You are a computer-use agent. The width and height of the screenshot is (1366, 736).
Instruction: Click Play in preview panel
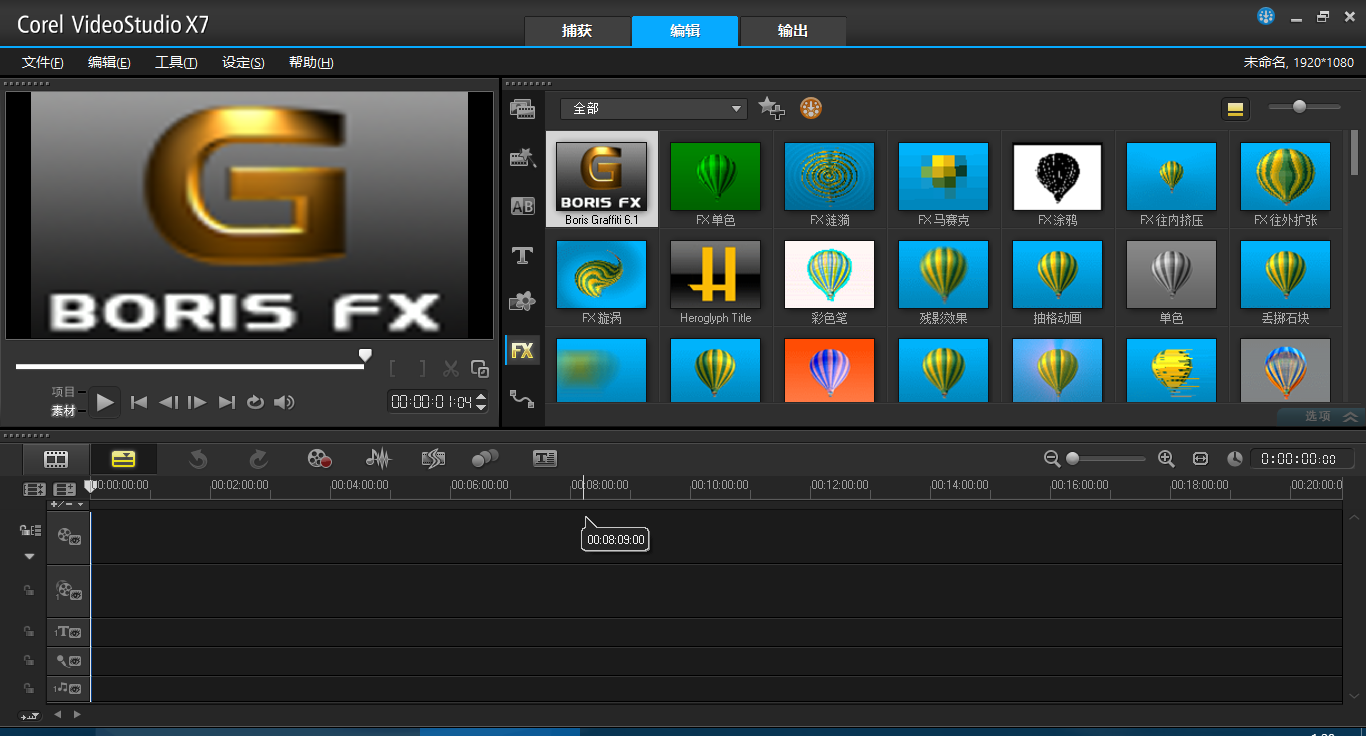click(106, 402)
